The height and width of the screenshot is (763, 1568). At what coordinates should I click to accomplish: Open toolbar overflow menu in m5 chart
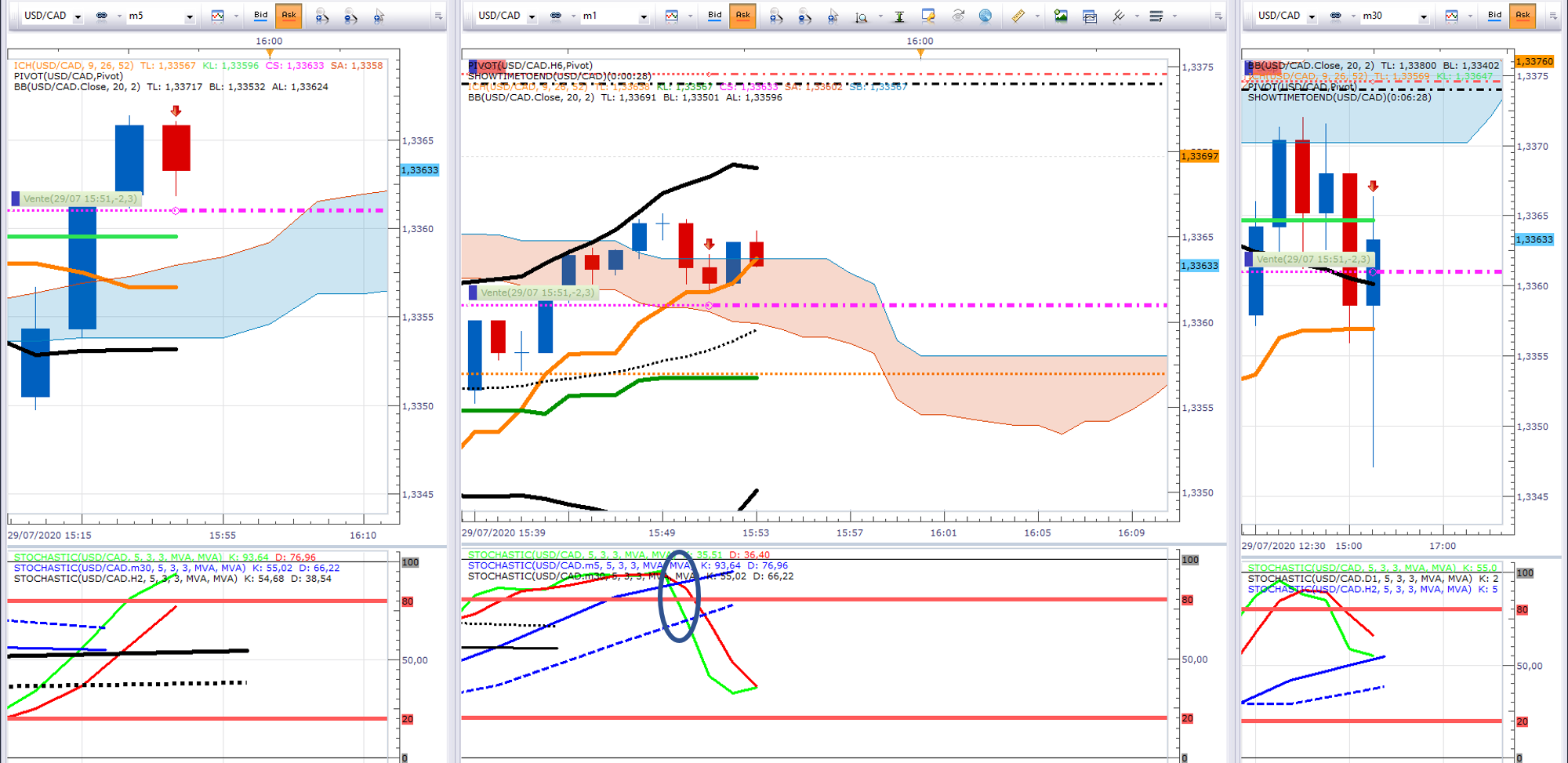(438, 16)
